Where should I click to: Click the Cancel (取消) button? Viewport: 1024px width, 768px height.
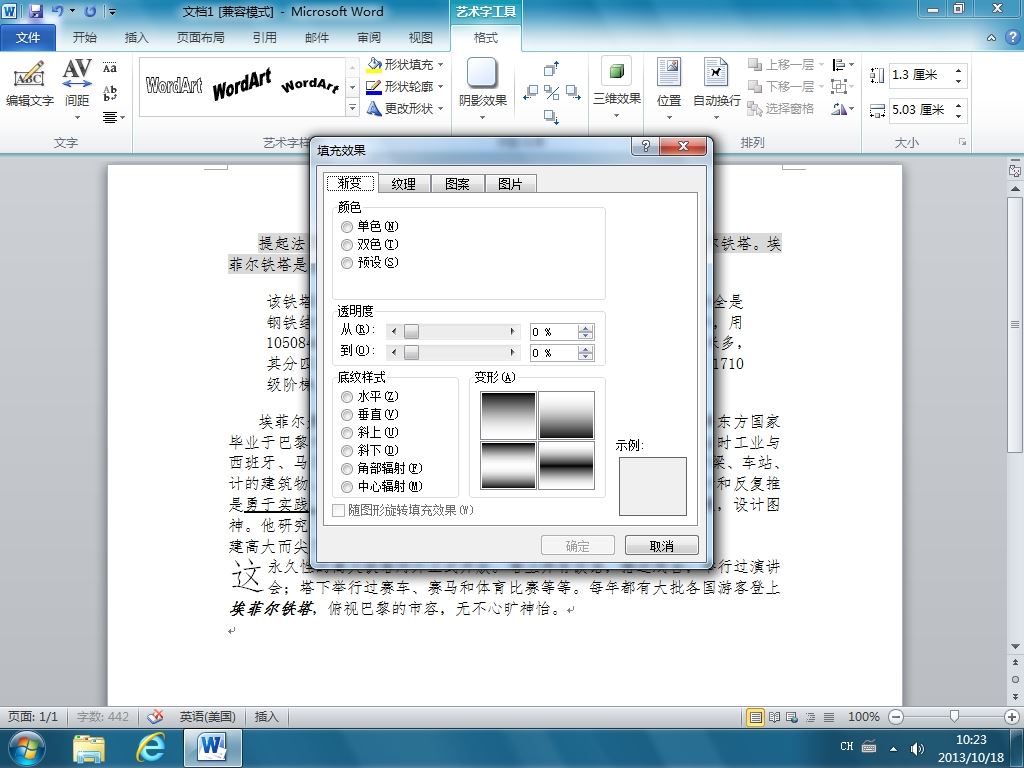(662, 545)
